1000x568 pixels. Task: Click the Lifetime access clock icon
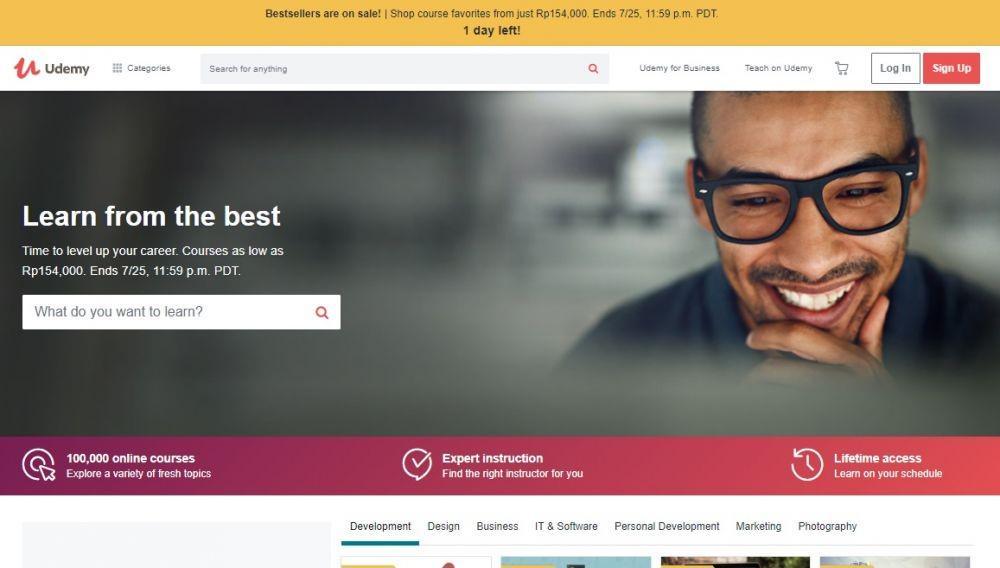pyautogui.click(x=807, y=464)
